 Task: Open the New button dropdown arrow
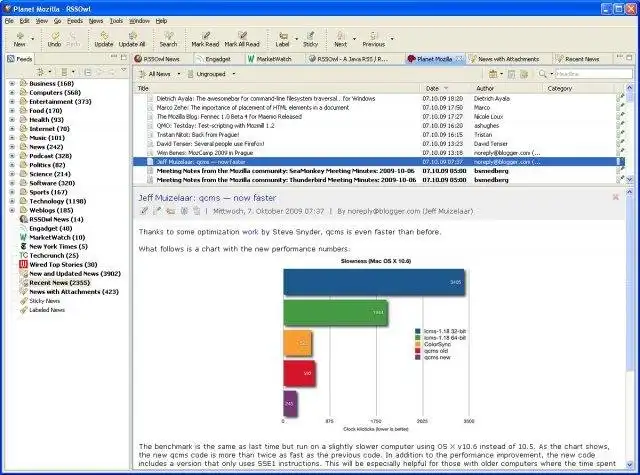33,39
